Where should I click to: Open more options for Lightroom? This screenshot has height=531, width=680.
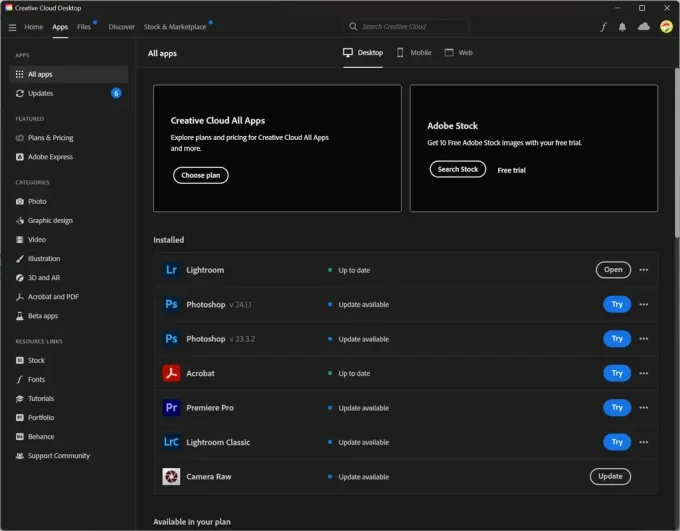pos(643,270)
